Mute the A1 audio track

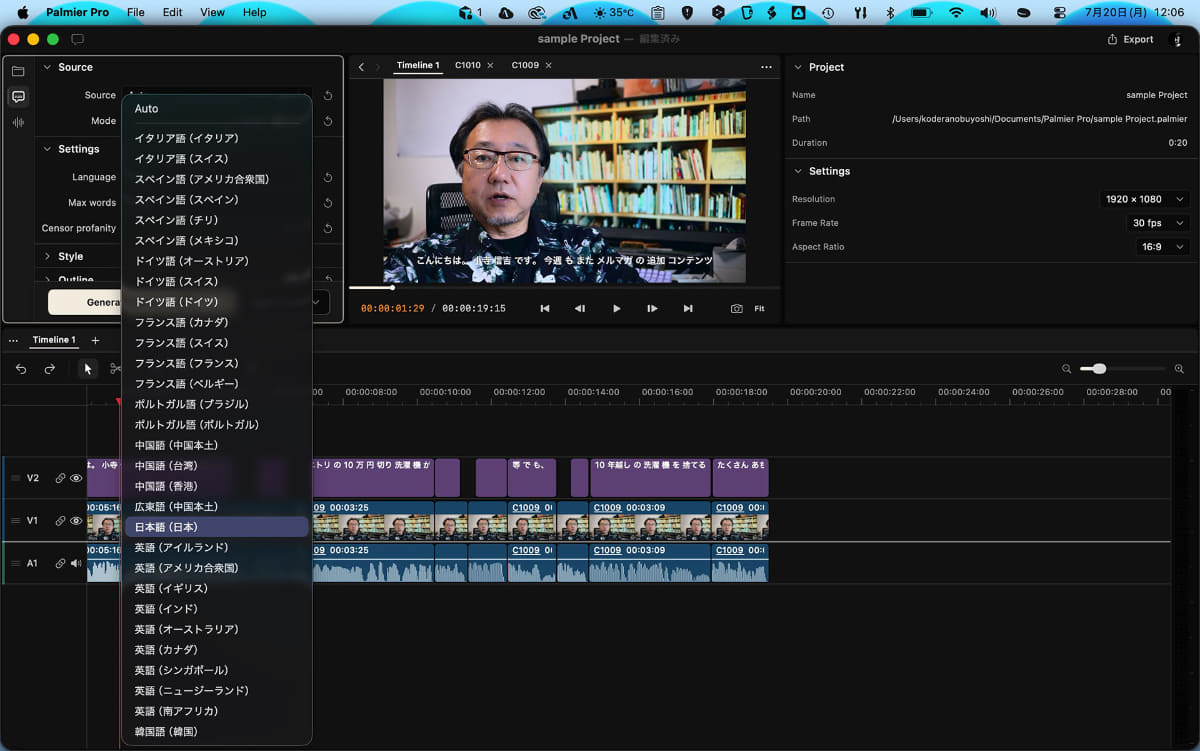(75, 564)
